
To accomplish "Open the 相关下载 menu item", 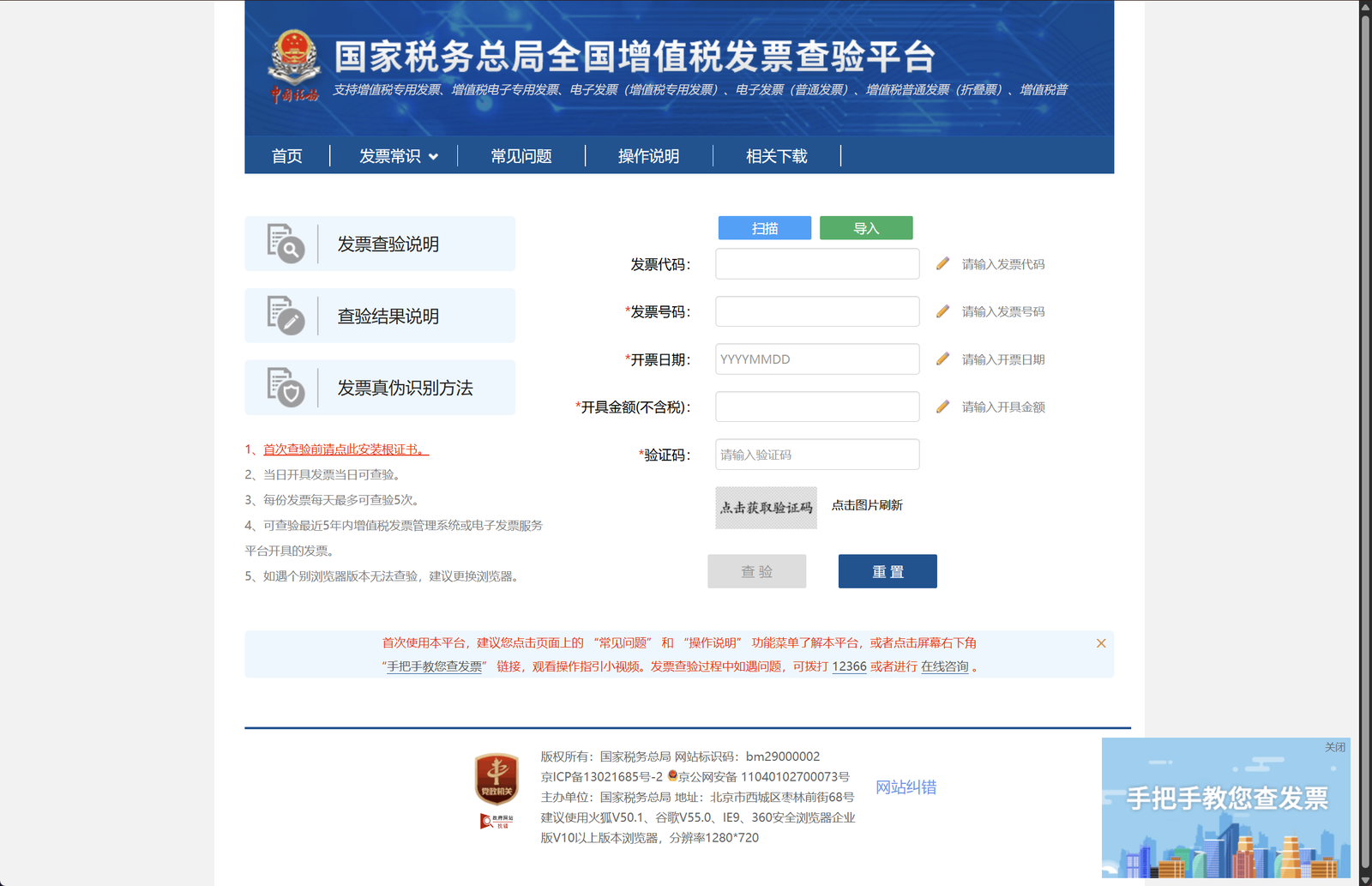I will (x=777, y=156).
